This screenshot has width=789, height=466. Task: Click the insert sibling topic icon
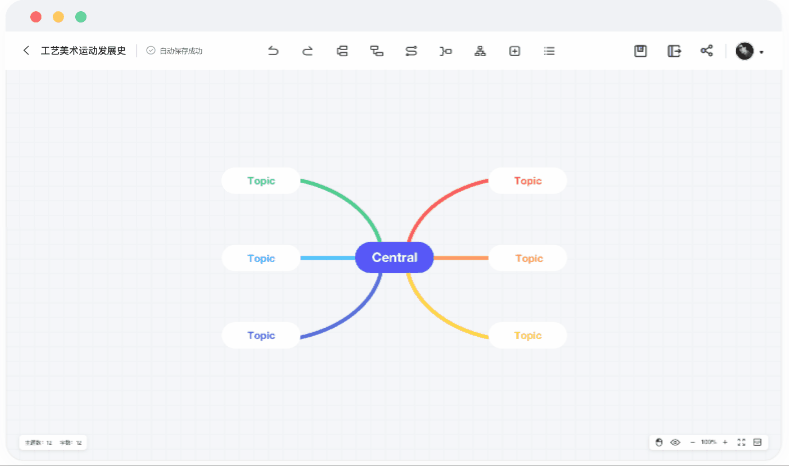click(x=342, y=51)
